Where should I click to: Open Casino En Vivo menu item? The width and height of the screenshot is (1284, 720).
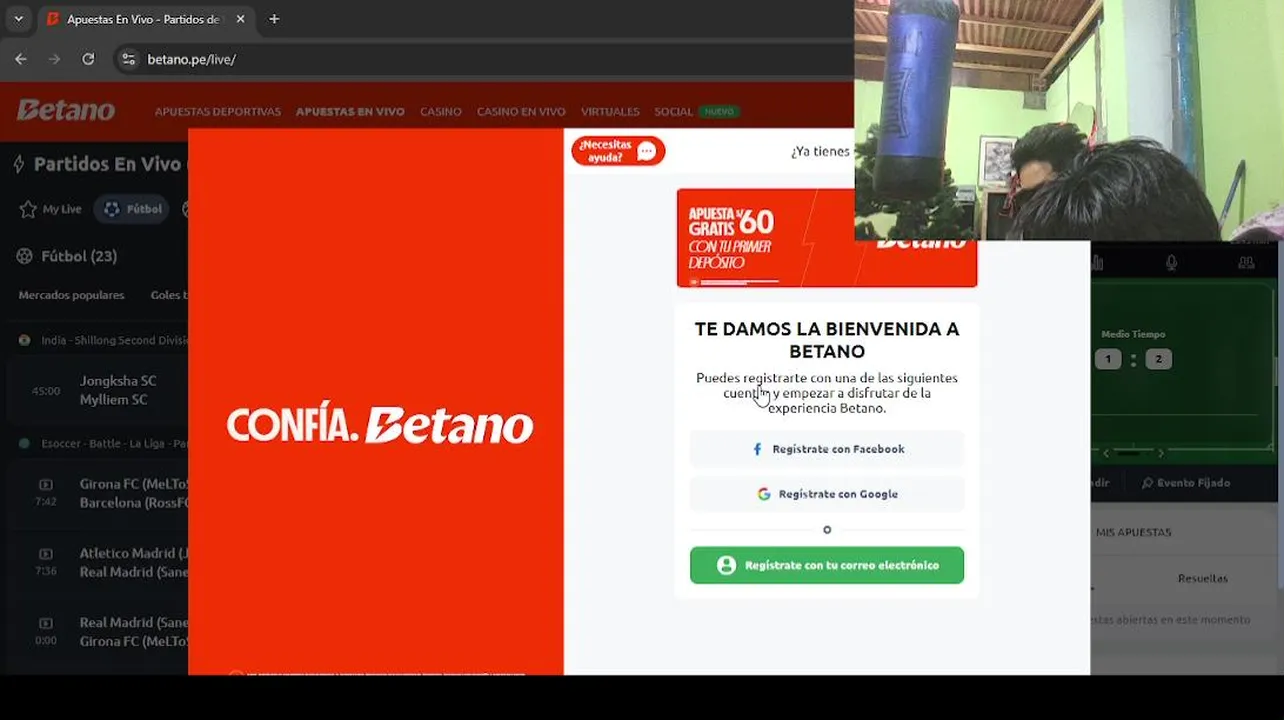point(521,112)
